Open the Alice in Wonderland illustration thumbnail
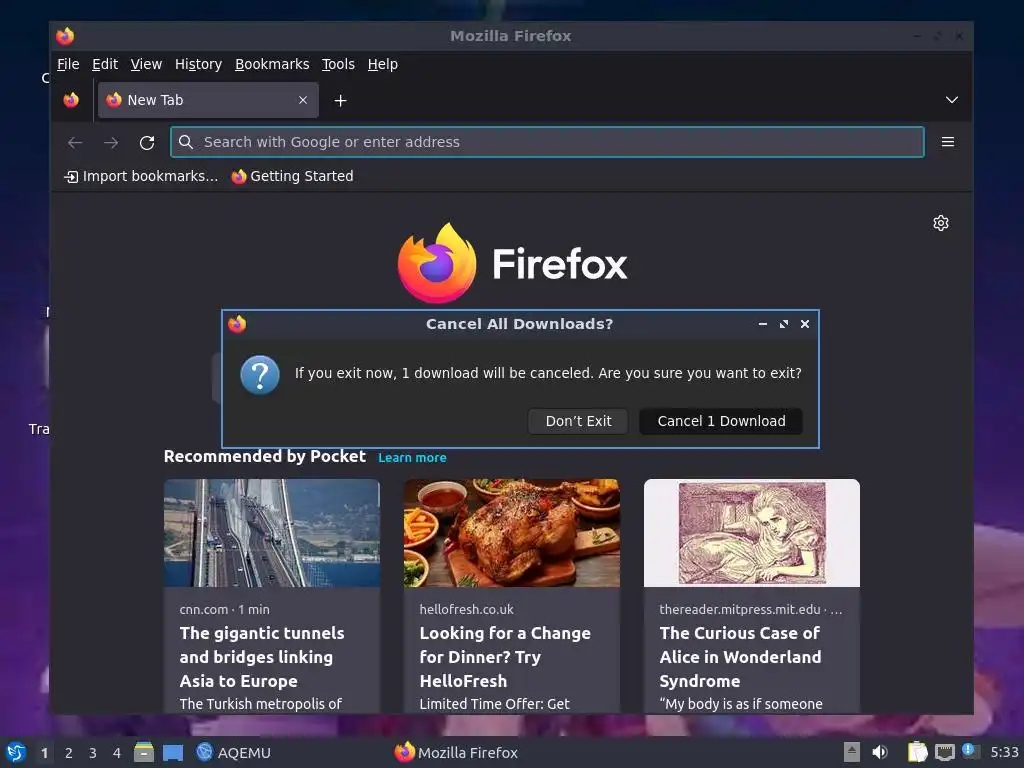Image resolution: width=1024 pixels, height=768 pixels. (x=752, y=533)
